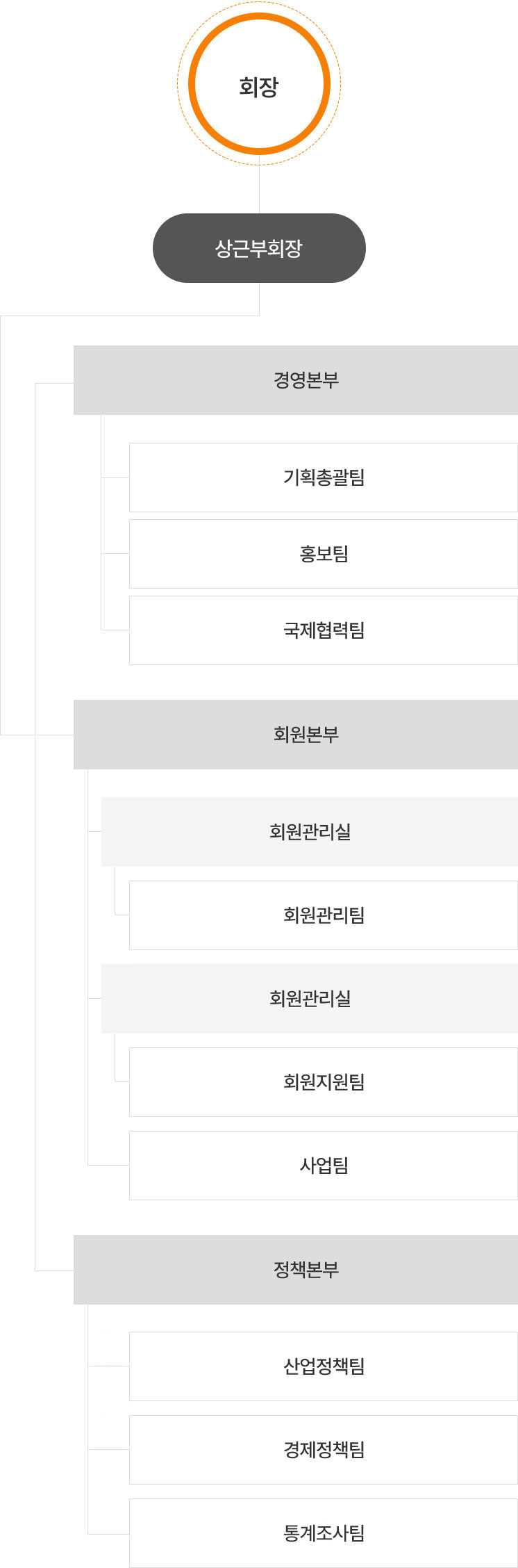Click the 회원지원팀 team box

324,1082
